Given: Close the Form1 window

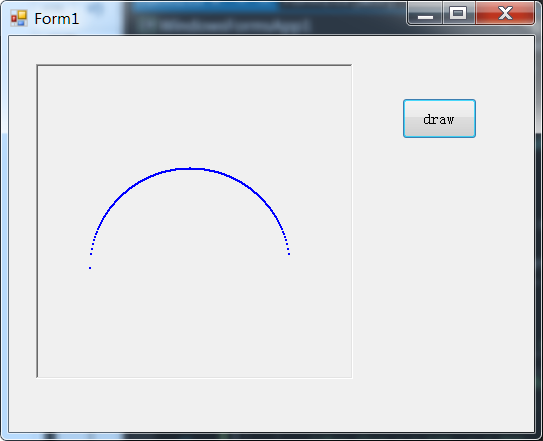Looking at the screenshot, I should [x=505, y=14].
